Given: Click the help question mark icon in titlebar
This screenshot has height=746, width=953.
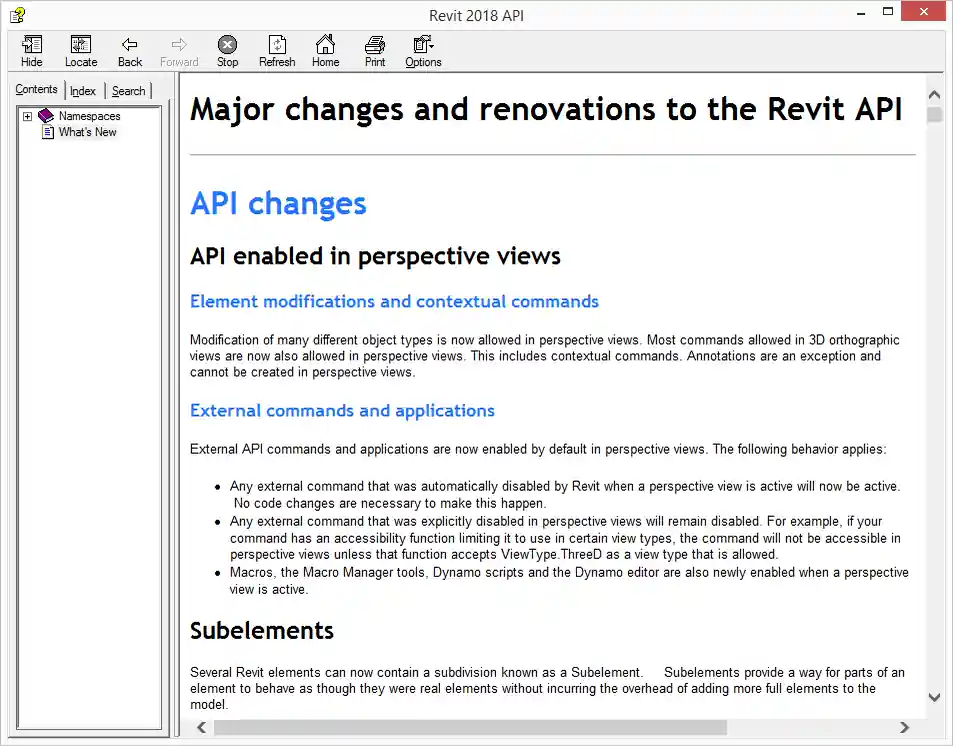Looking at the screenshot, I should coord(17,15).
